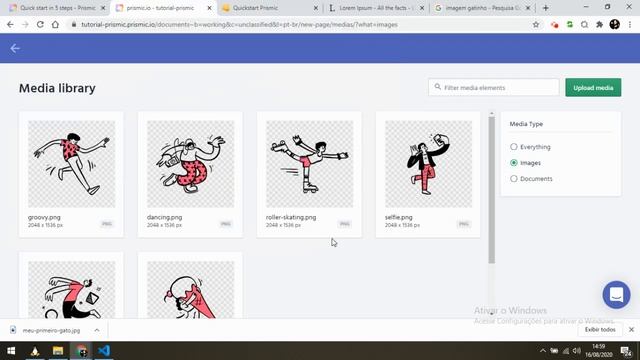Image resolution: width=640 pixels, height=360 pixels.
Task: Select the roller-skating.png image thumbnail
Action: click(309, 164)
